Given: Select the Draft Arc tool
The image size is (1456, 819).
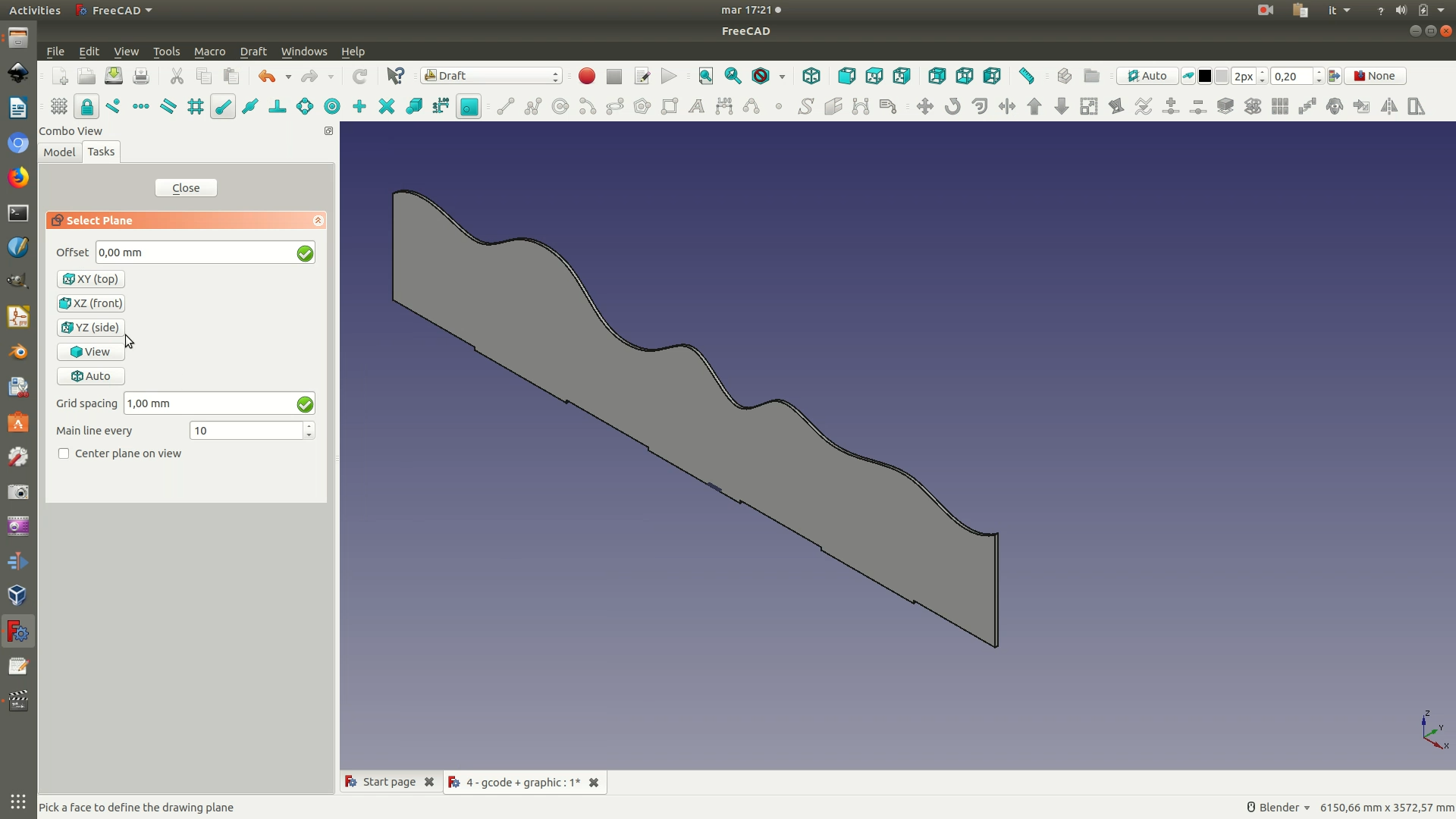Looking at the screenshot, I should tap(588, 107).
